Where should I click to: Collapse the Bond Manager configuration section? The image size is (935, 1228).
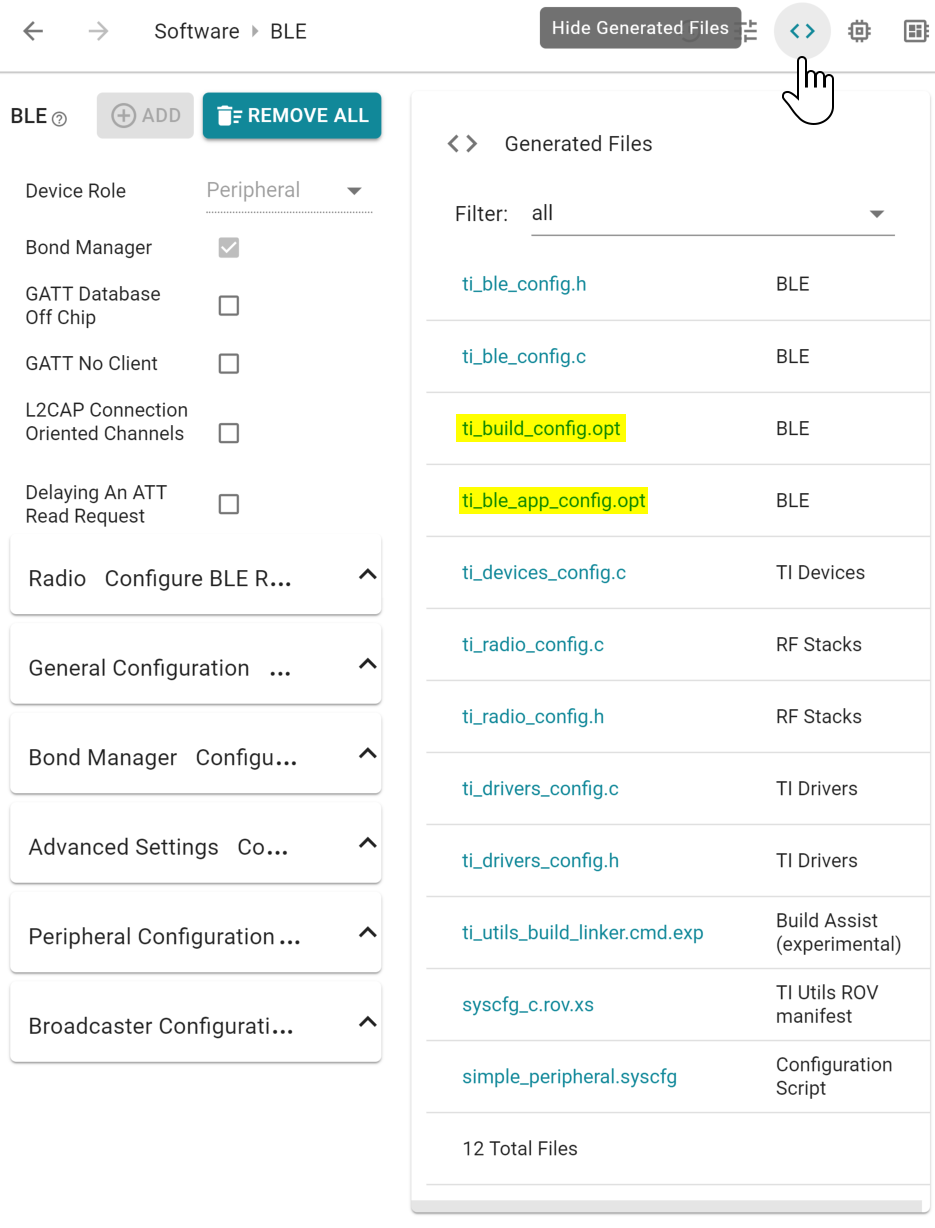point(367,754)
